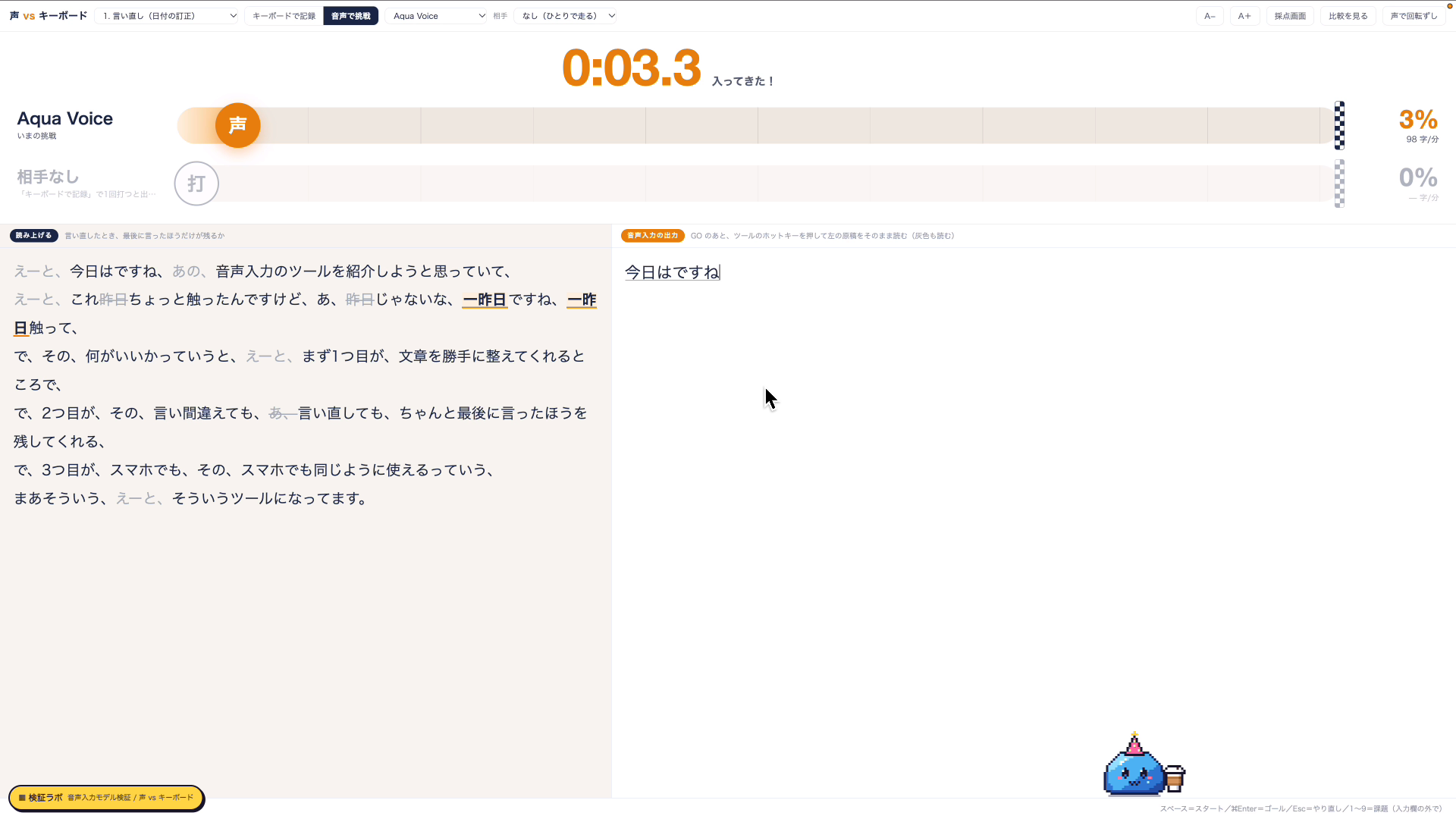Image resolution: width=1456 pixels, height=819 pixels.
Task: Open the task selector 言い直し dropdown
Action: [168, 16]
